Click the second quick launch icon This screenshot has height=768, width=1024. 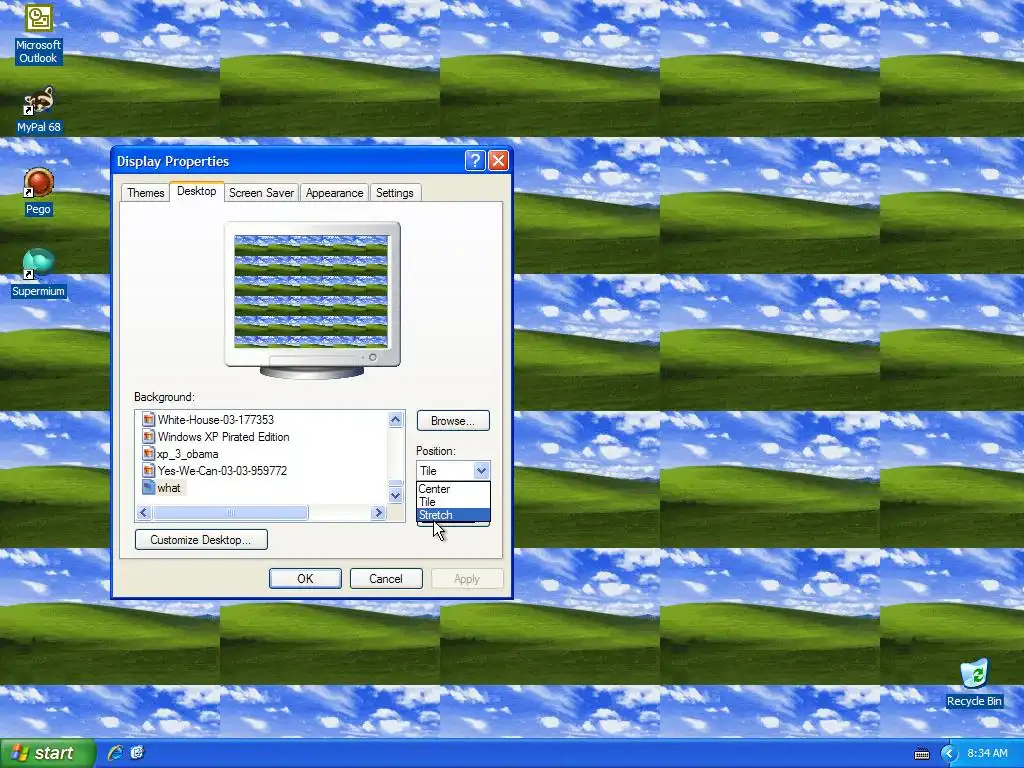click(137, 752)
